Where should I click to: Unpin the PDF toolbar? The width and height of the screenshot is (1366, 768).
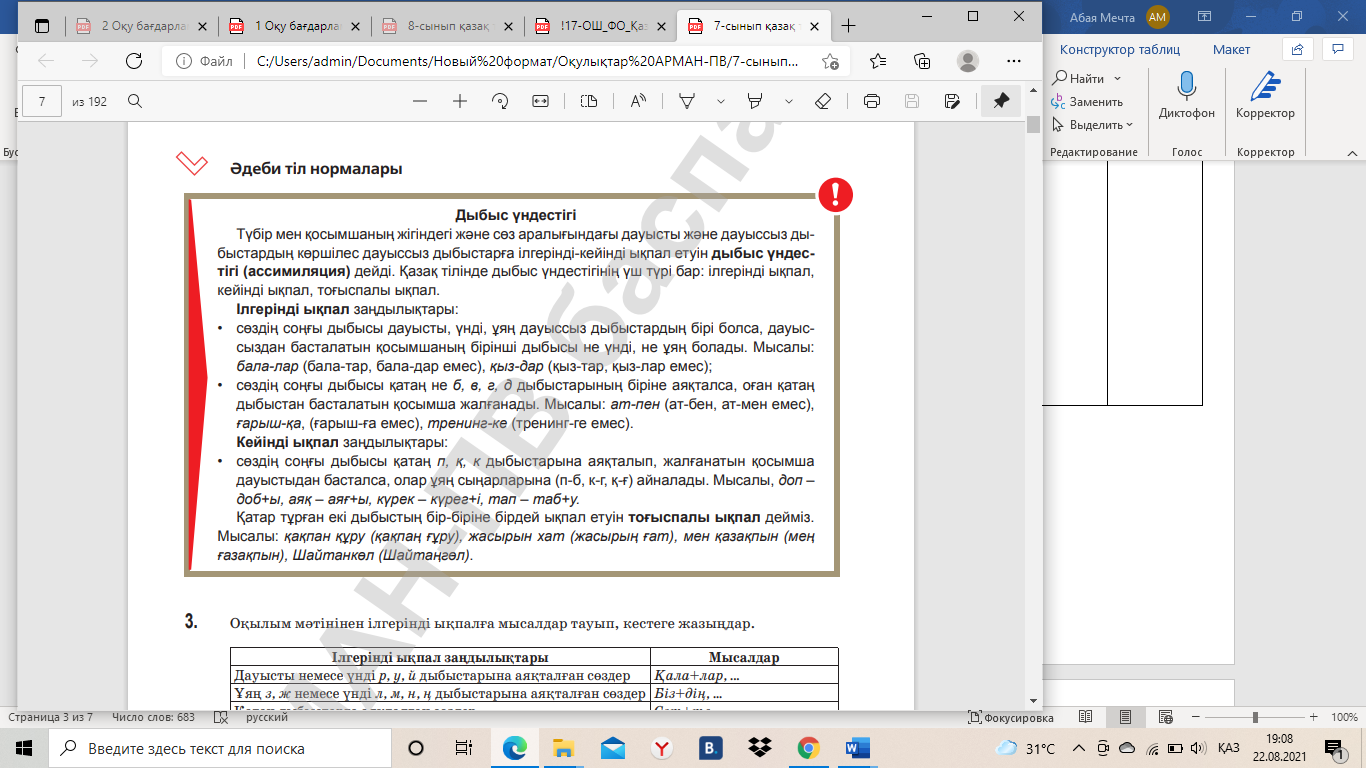coord(1000,101)
